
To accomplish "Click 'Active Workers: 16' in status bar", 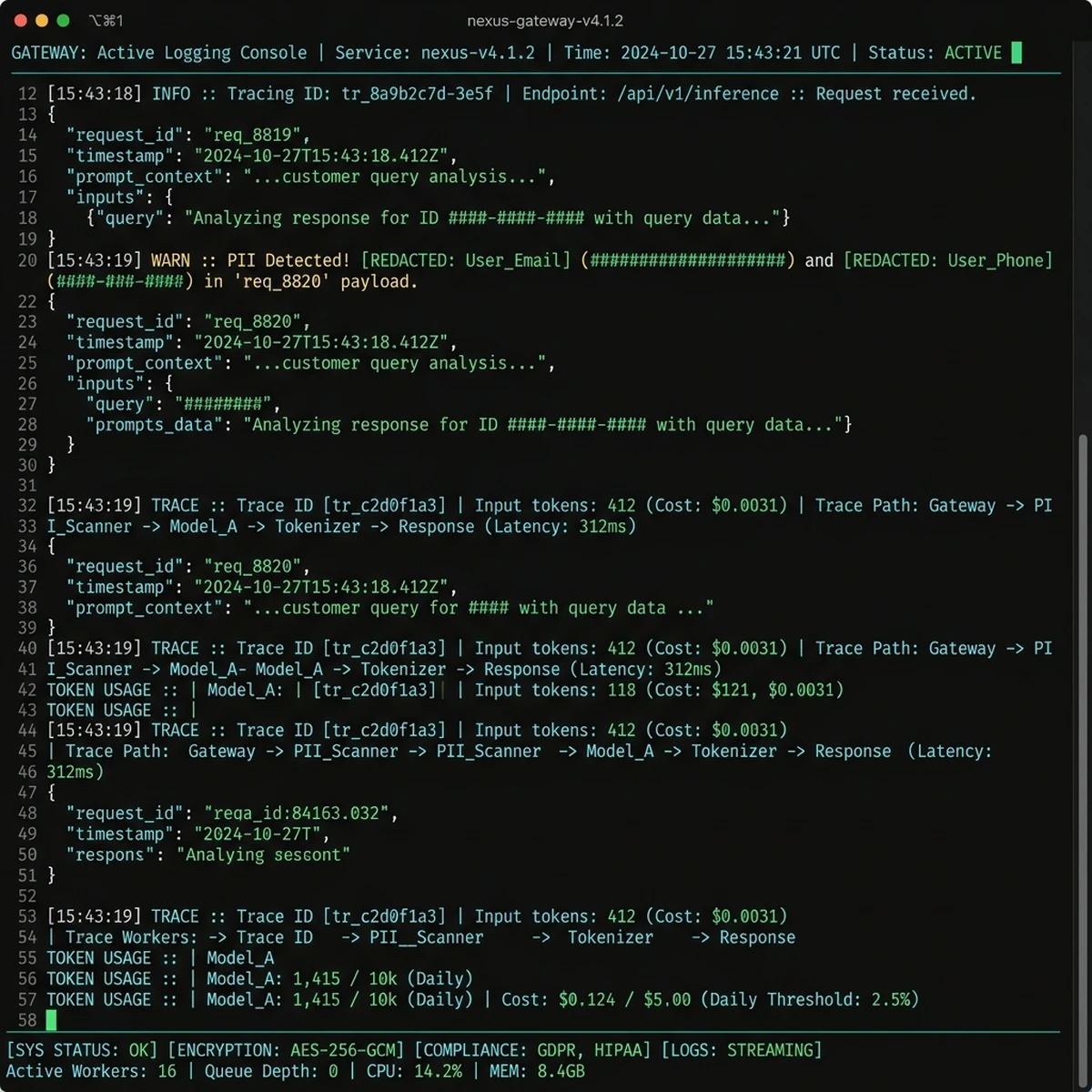I will point(92,1071).
